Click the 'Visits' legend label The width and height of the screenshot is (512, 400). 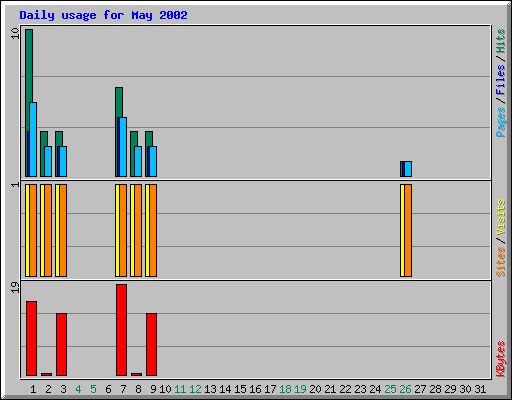click(500, 217)
